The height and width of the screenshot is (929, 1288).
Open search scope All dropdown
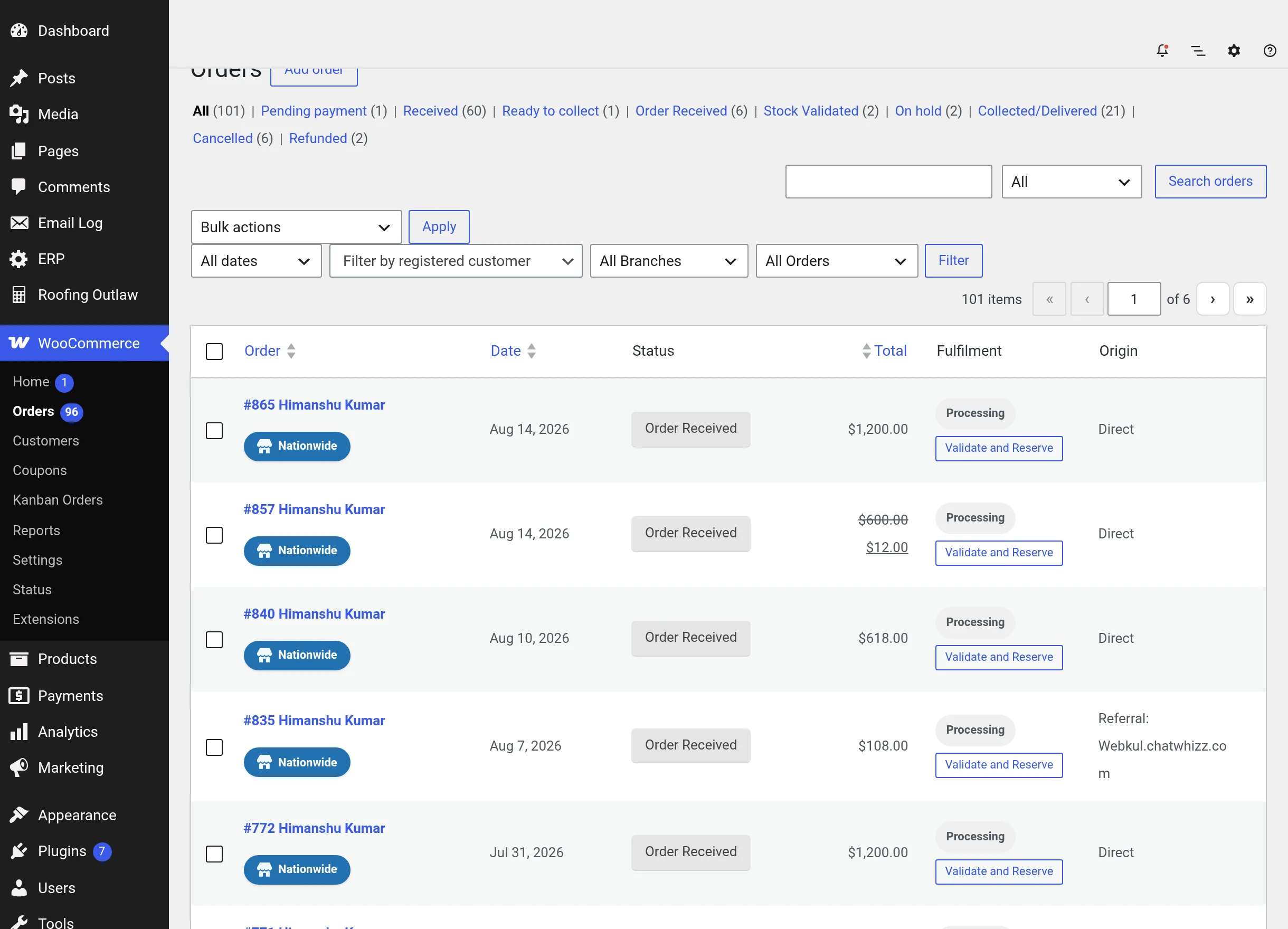[1072, 182]
